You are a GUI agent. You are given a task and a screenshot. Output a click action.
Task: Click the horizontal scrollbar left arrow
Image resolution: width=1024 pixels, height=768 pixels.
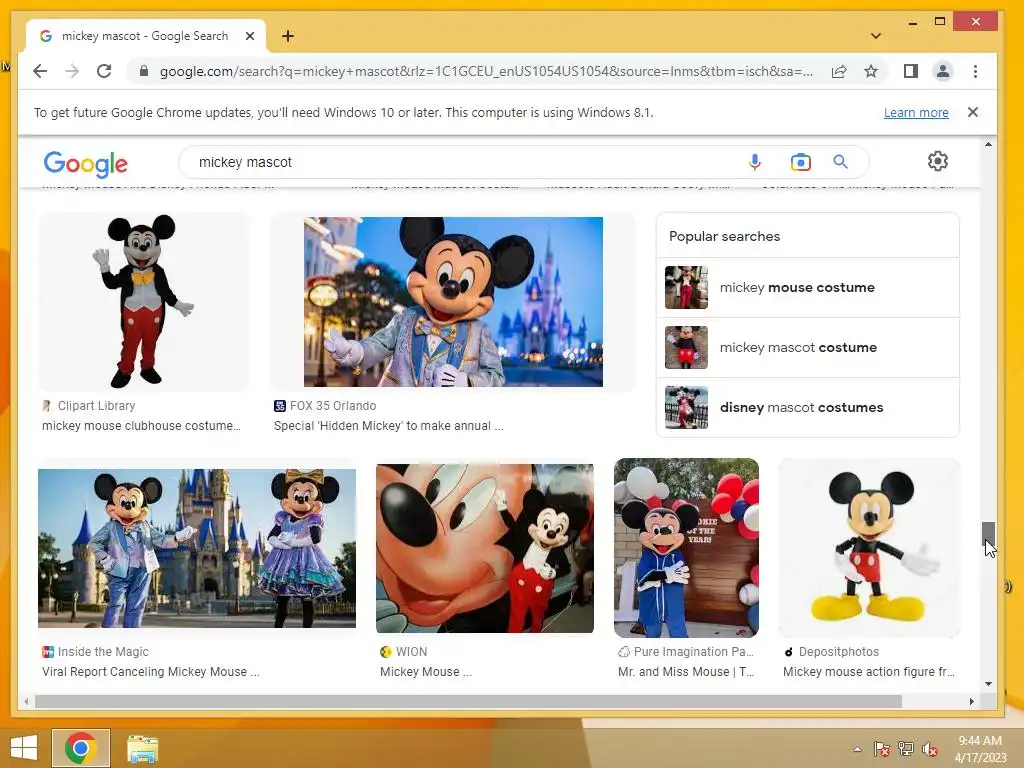point(26,701)
